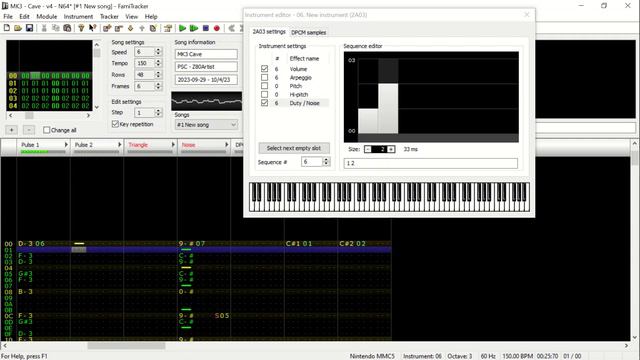Switch to the DPCM samples tab

(308, 32)
